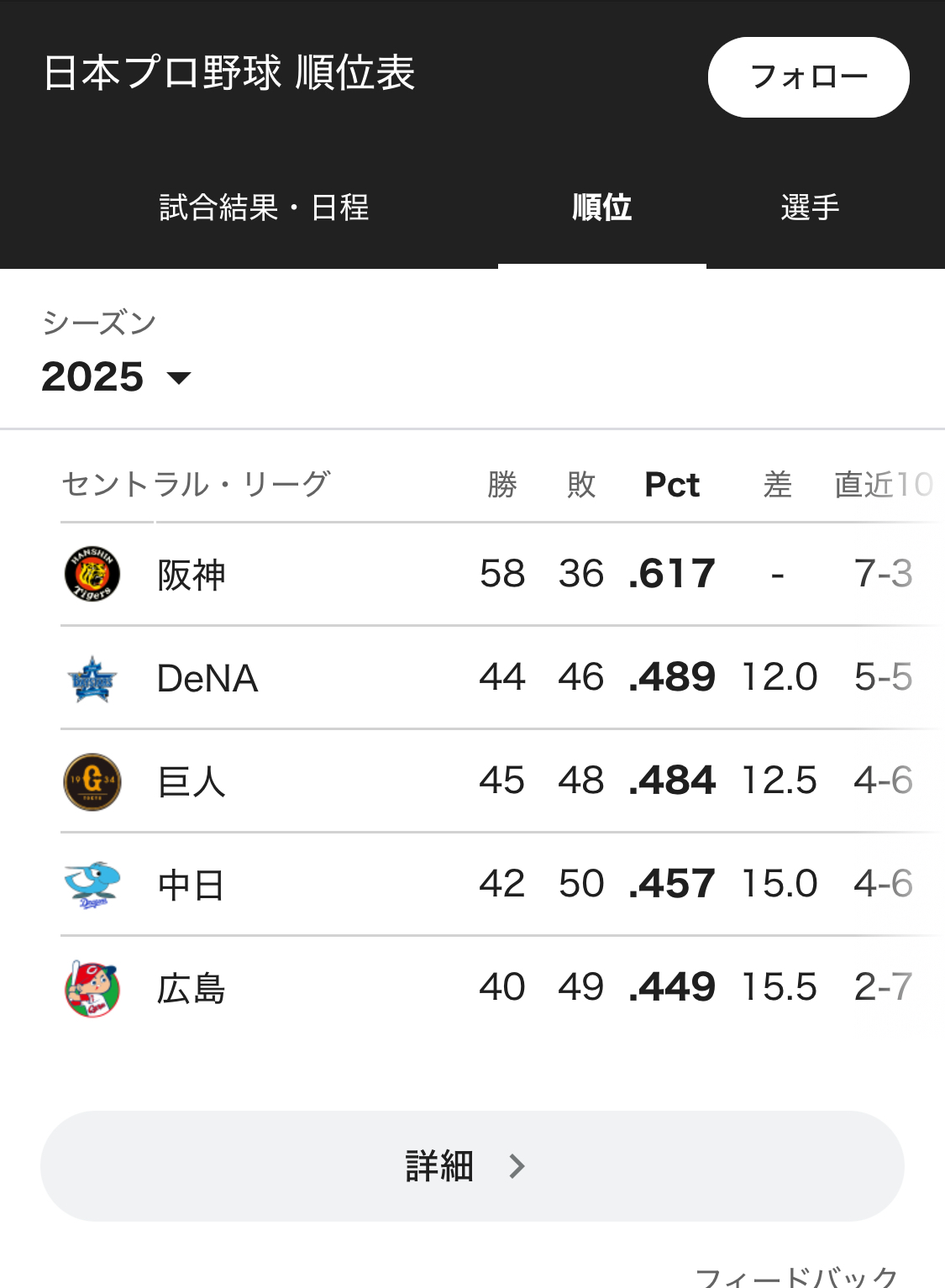Click the Pct column header
Image resolution: width=945 pixels, height=1288 pixels.
[x=672, y=485]
